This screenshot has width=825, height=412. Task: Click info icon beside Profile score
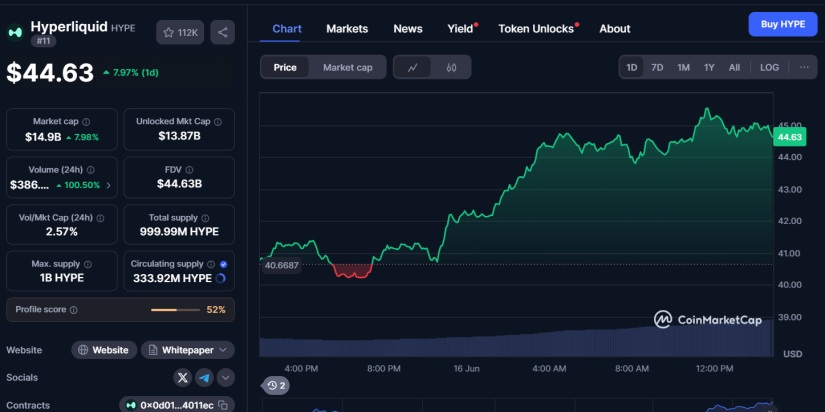pyautogui.click(x=74, y=310)
